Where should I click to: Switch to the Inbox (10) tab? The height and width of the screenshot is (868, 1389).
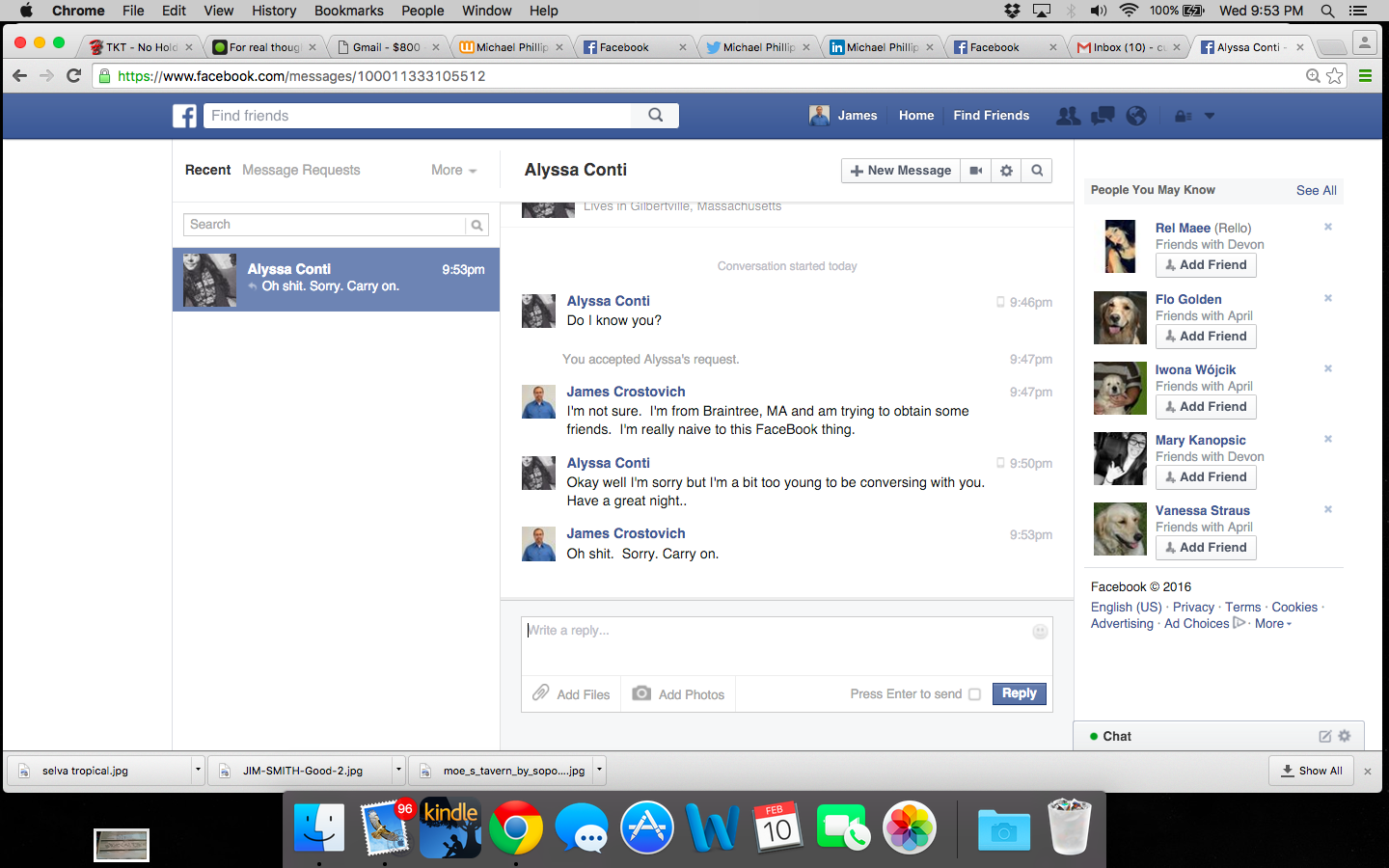[x=1128, y=46]
